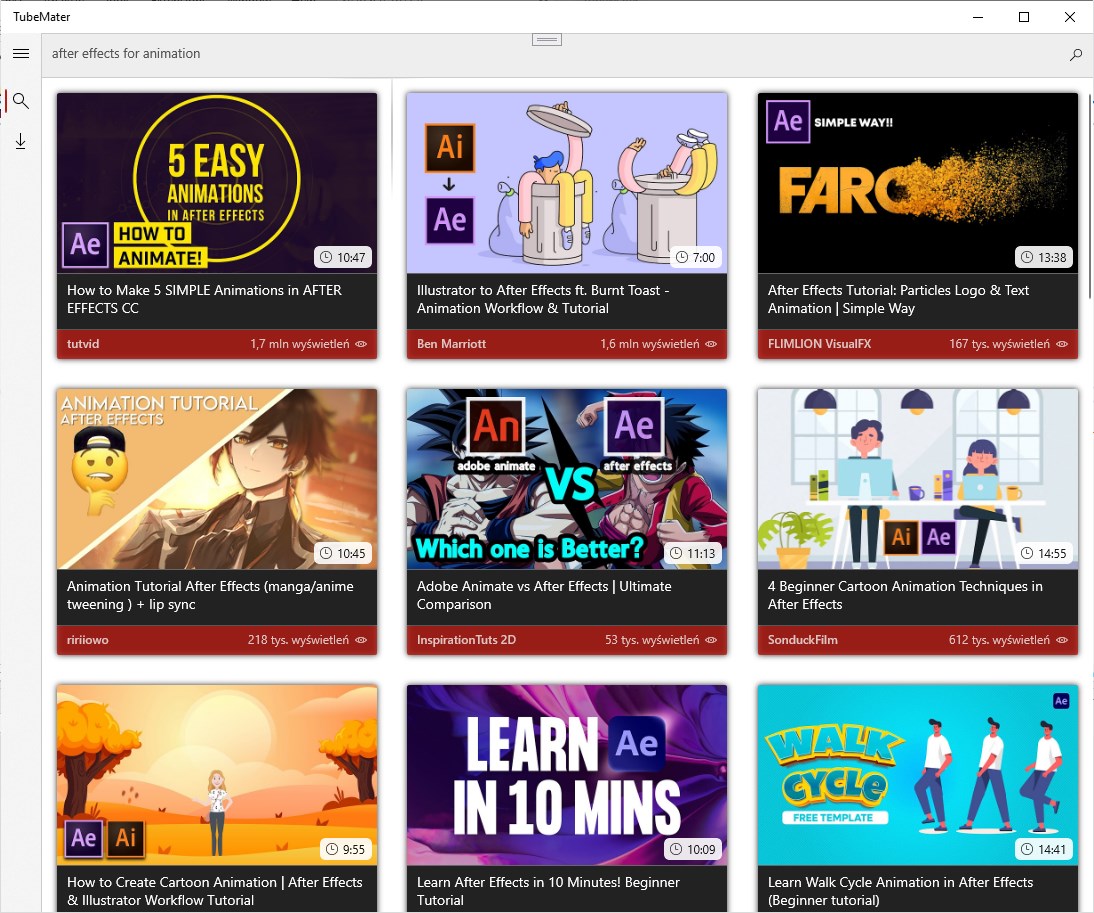Click the vertical scrollbar on the right edge
Screen dimensions: 1094x913
coord(1091,197)
